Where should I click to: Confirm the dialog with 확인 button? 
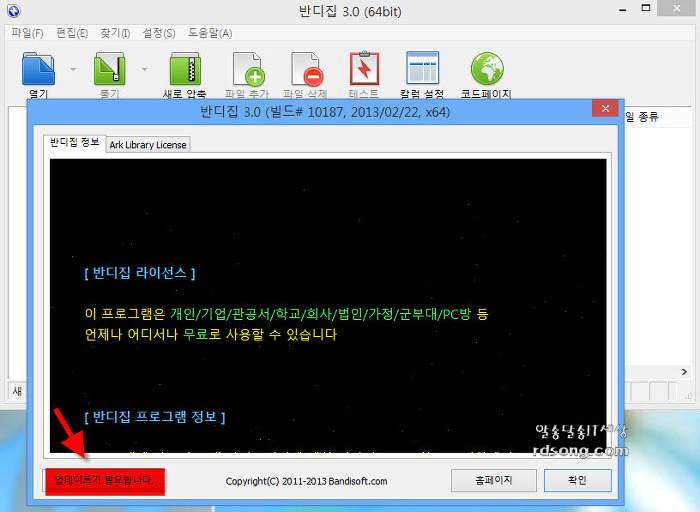(577, 480)
